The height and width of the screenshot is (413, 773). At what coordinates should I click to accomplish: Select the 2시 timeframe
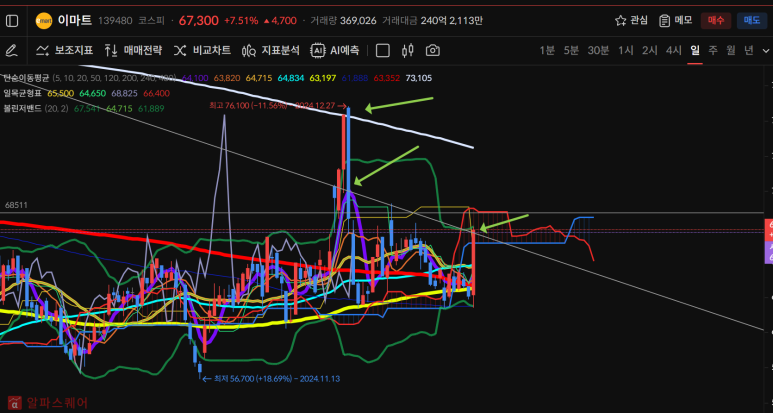[x=650, y=50]
